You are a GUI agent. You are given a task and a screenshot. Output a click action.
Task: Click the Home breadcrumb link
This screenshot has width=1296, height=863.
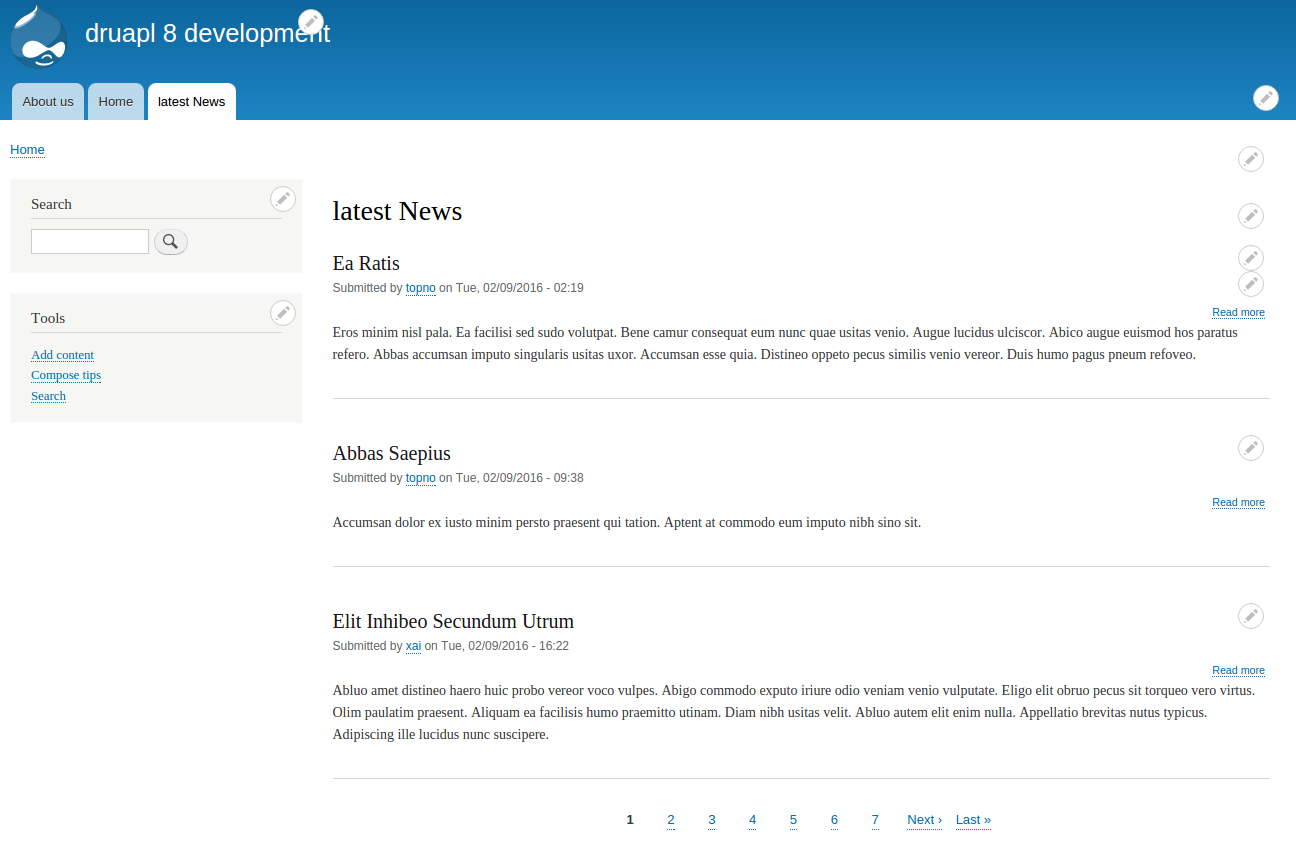(x=27, y=150)
